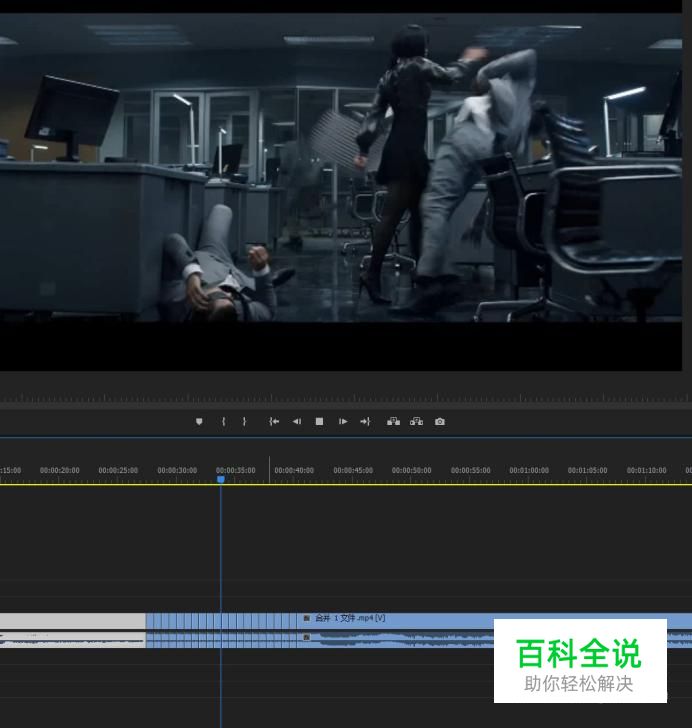This screenshot has height=728, width=692.
Task: Click the 00:00:20:00 mark on time ruler
Action: [x=59, y=470]
